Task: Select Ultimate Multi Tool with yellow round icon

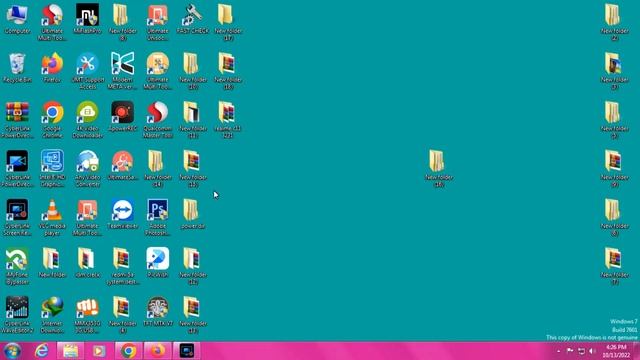Action: [158, 71]
